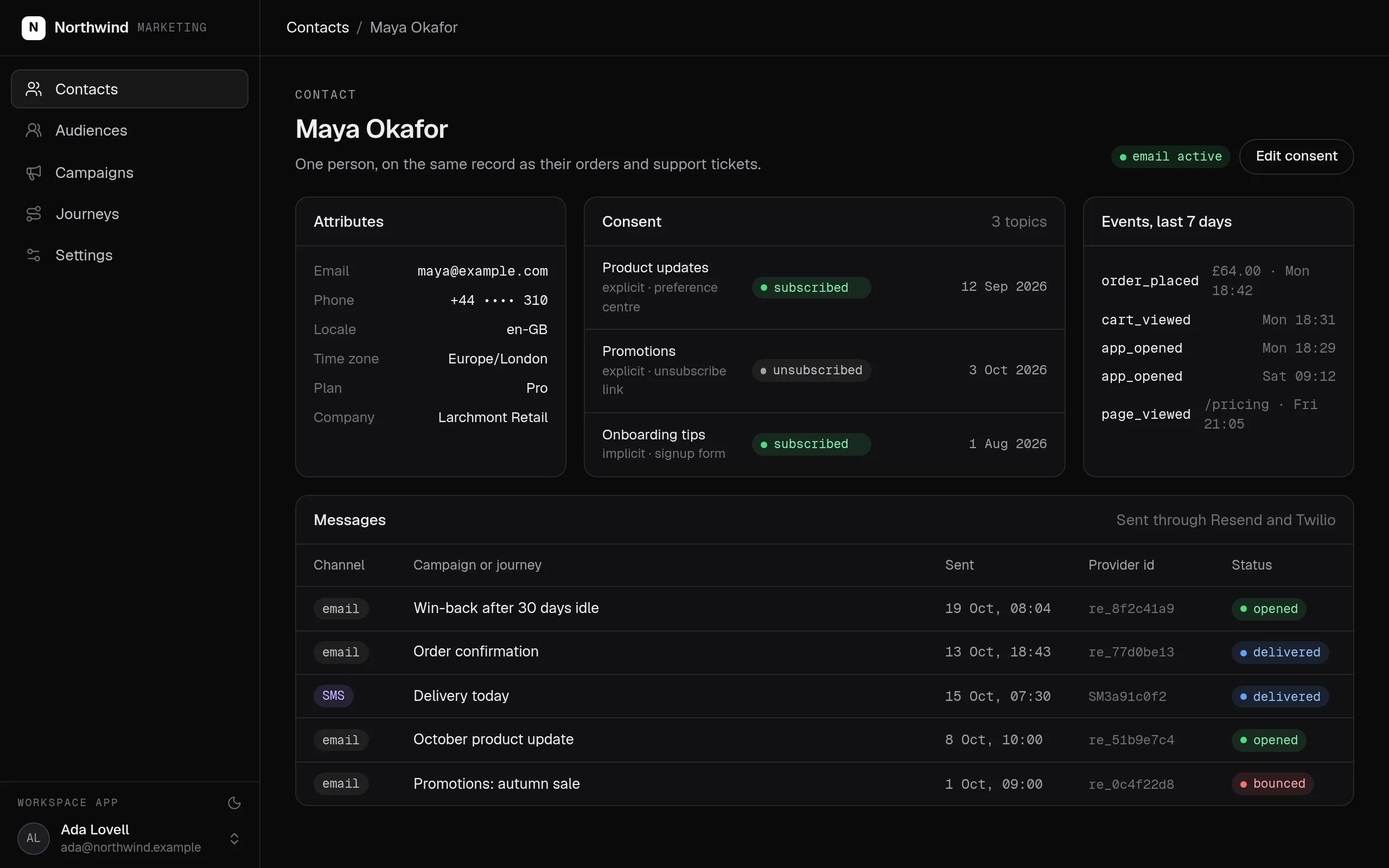Click the AL user avatar

click(33, 838)
